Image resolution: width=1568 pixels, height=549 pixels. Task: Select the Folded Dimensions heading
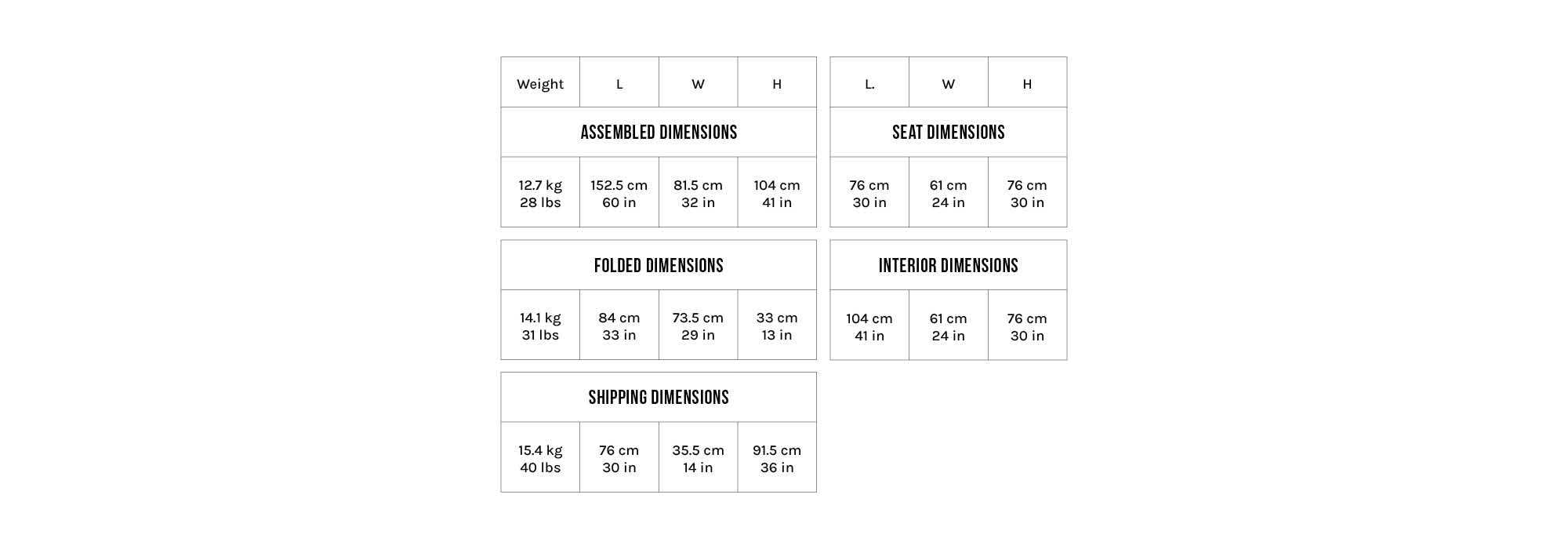[x=659, y=266]
